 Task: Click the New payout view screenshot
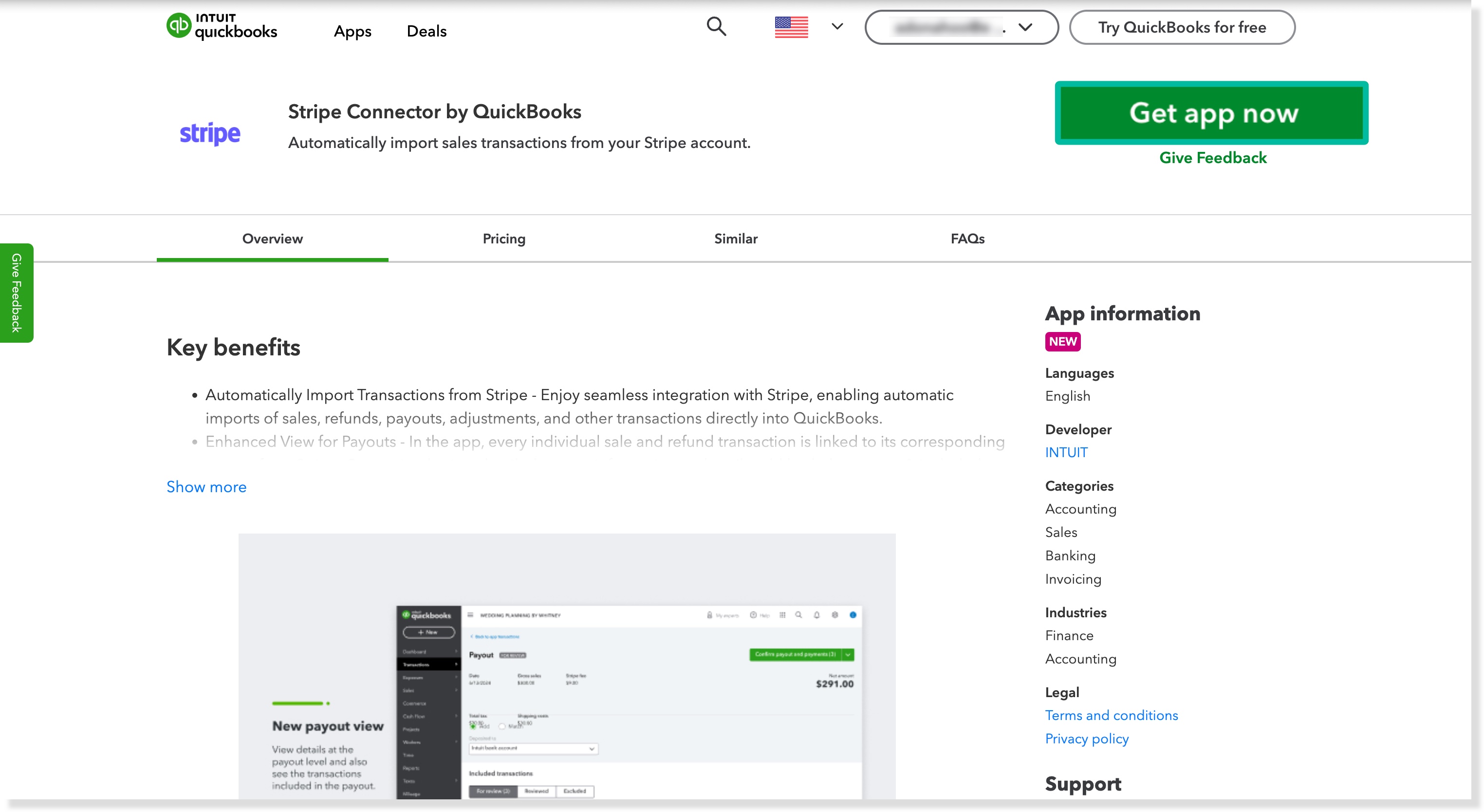click(x=567, y=668)
